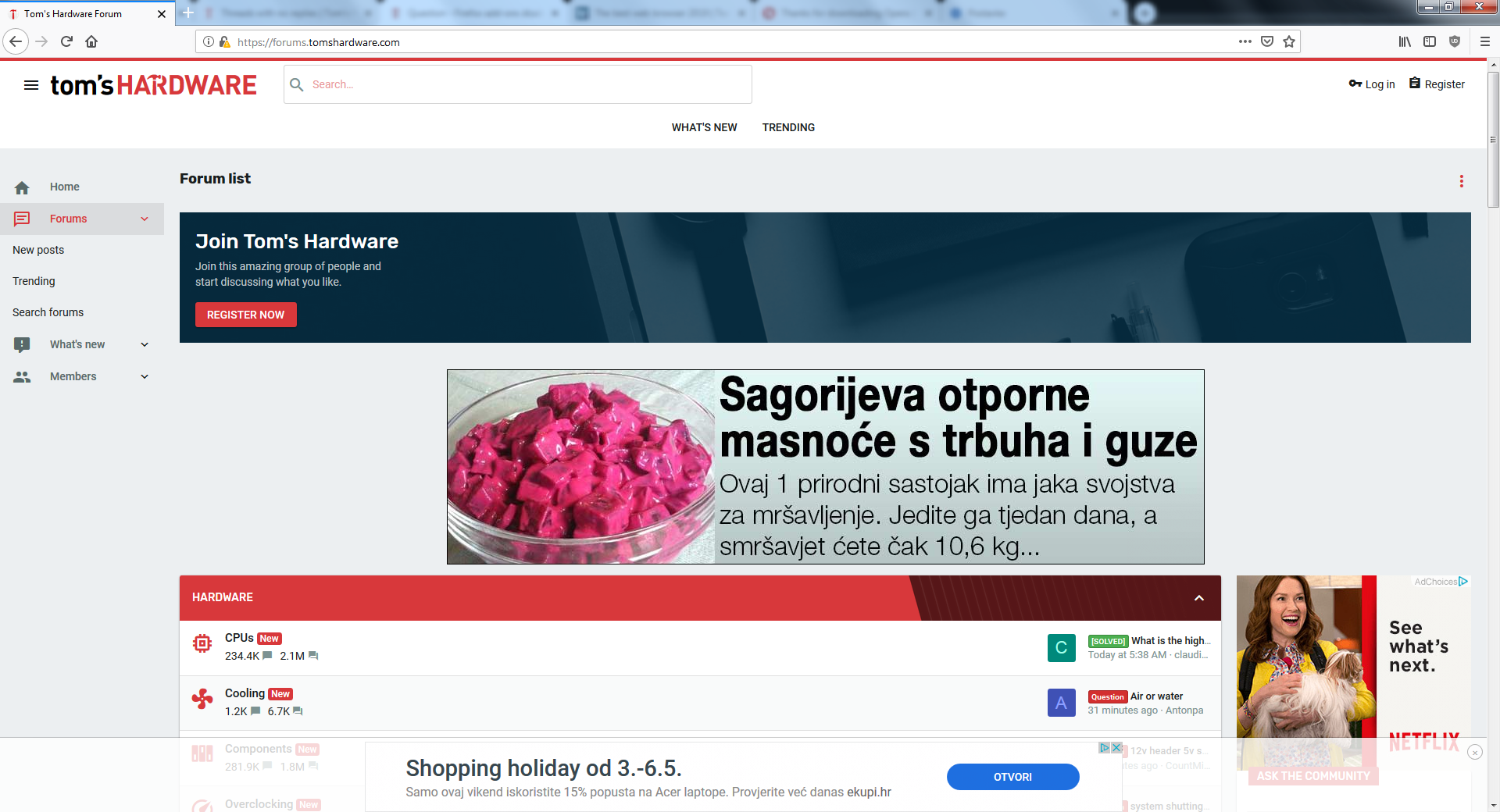The width and height of the screenshot is (1500, 812).
Task: Click the Log in key icon
Action: coord(1355,84)
